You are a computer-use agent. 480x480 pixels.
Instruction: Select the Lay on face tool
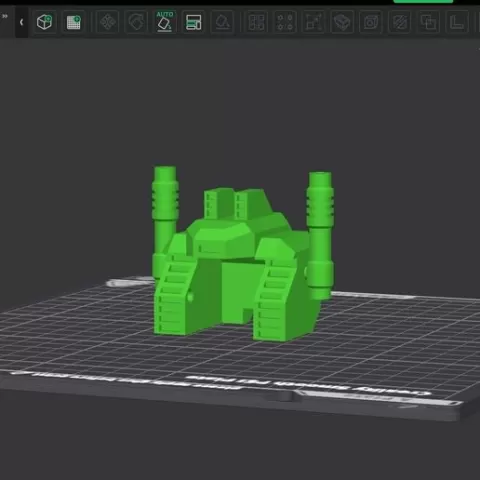[x=222, y=22]
